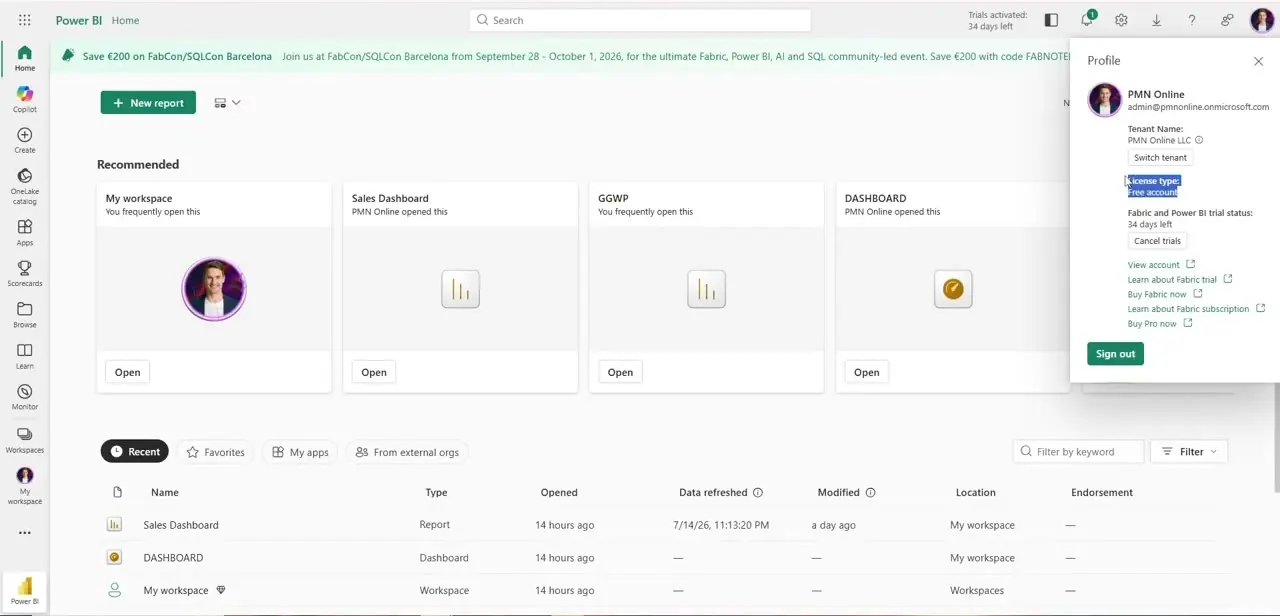The height and width of the screenshot is (616, 1280).
Task: Open Copilot from the sidebar
Action: (x=24, y=99)
